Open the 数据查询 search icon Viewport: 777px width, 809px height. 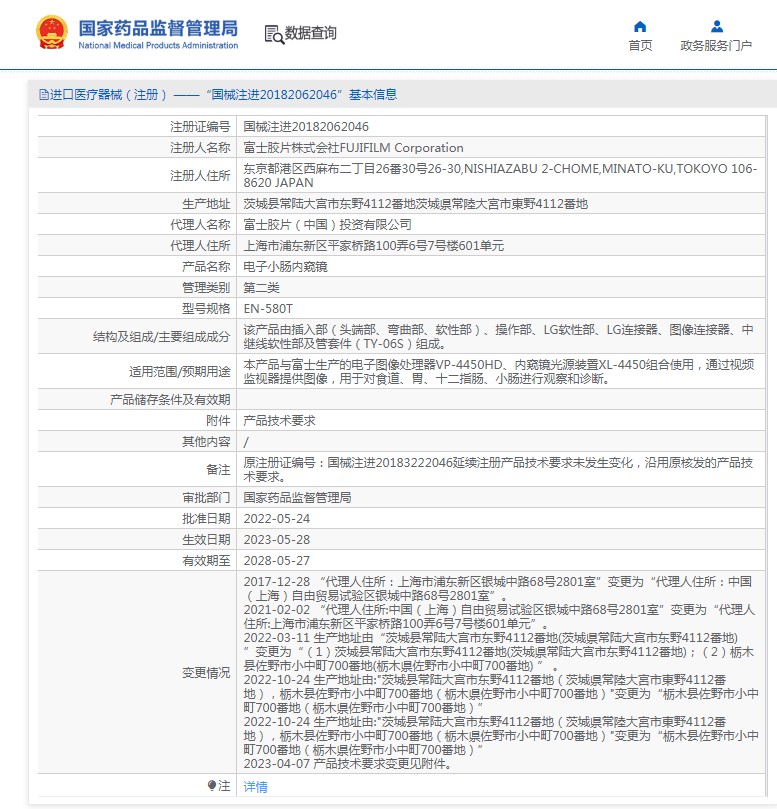(x=274, y=34)
